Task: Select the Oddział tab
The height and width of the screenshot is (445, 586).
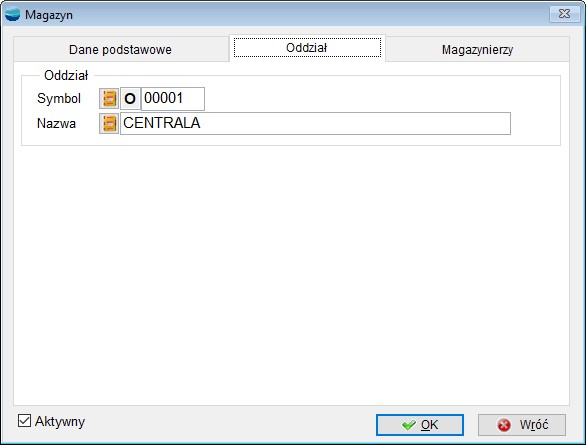Action: point(307,48)
